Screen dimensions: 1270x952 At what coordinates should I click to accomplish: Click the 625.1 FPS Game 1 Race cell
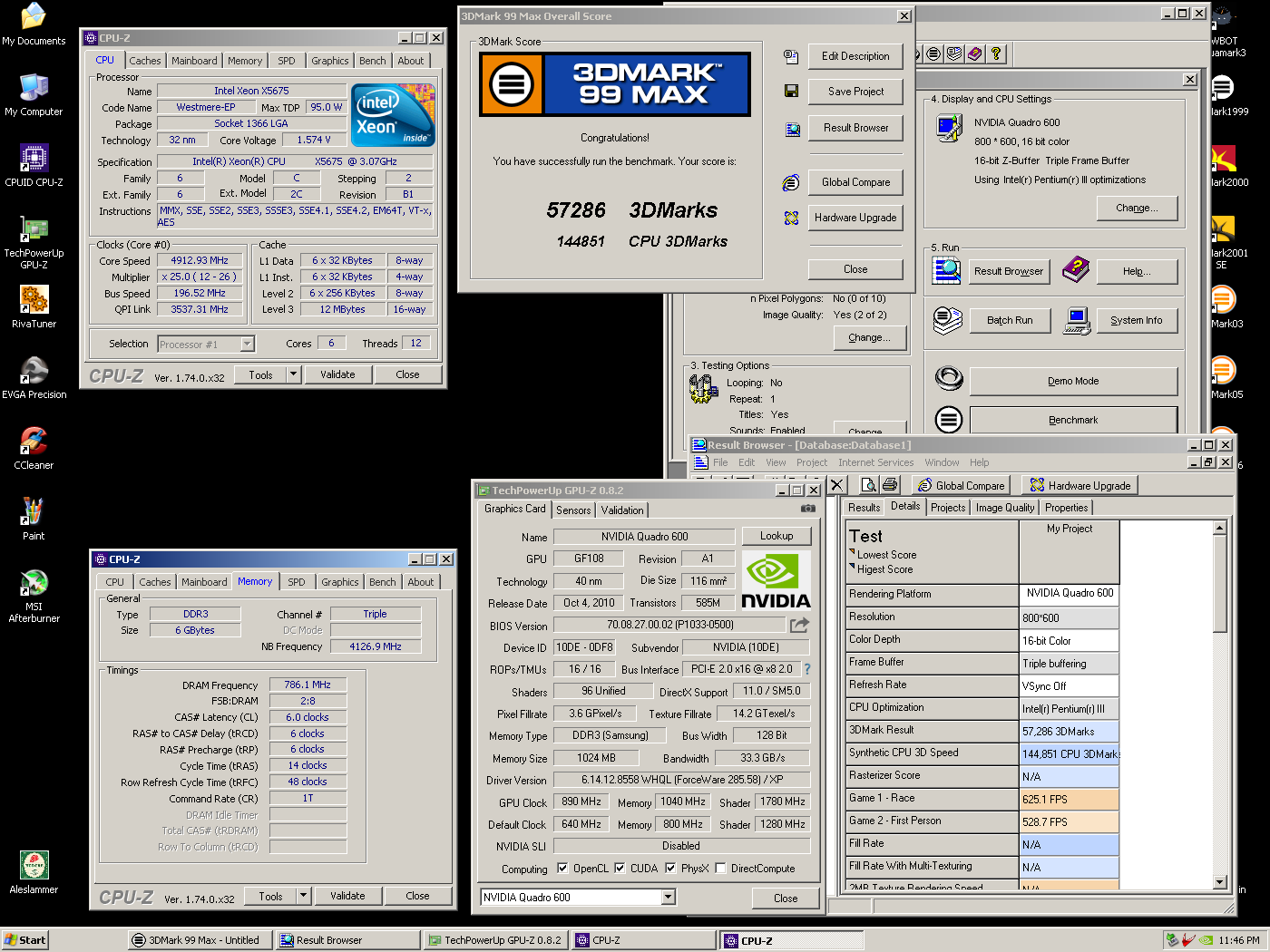(1070, 799)
